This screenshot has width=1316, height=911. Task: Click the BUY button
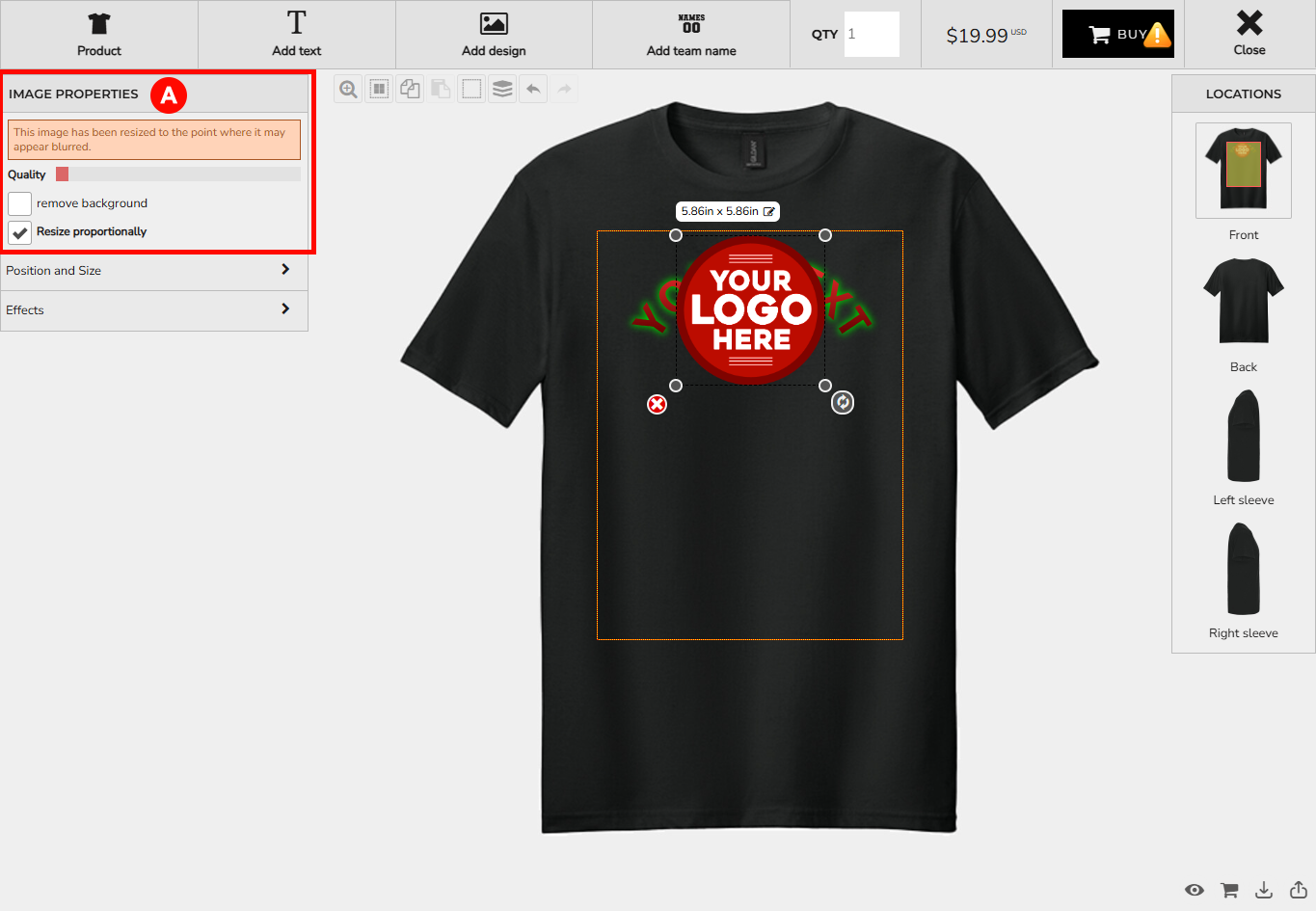coord(1118,35)
